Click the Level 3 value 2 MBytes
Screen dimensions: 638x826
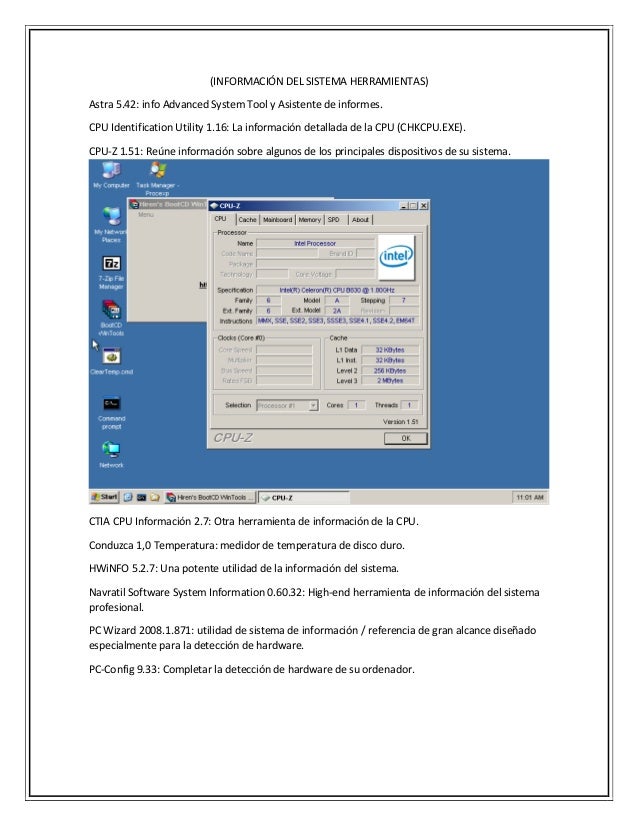[390, 381]
